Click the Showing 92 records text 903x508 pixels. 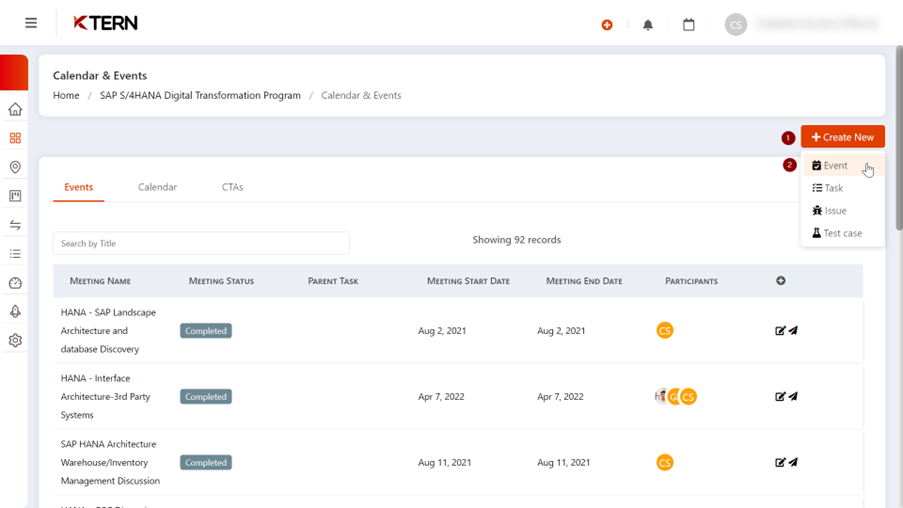coord(517,240)
